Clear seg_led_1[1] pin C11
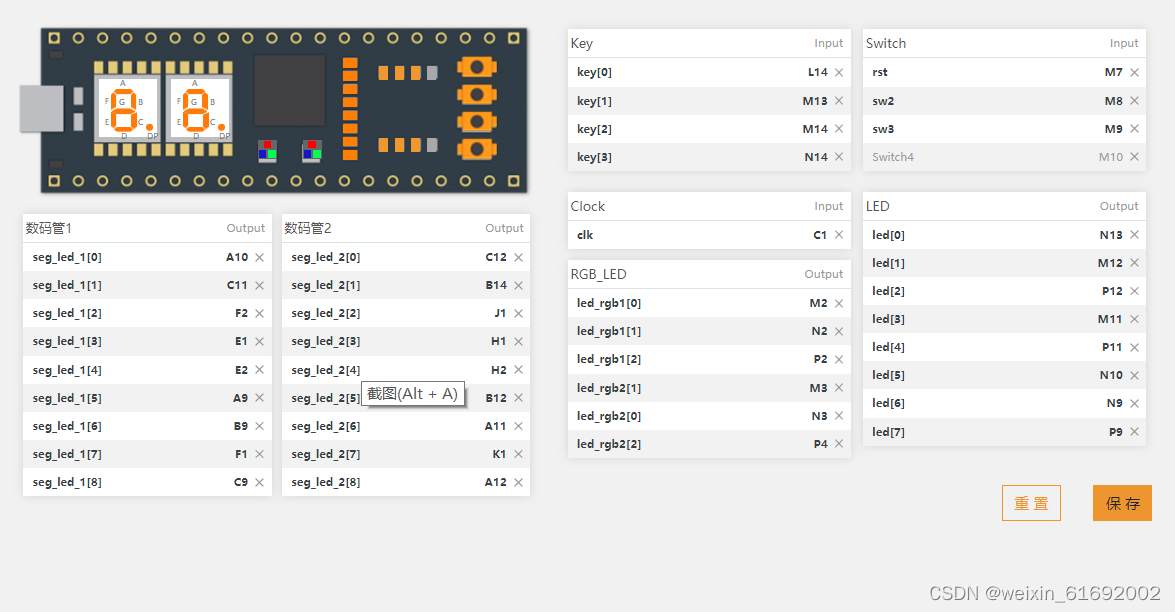 [259, 285]
